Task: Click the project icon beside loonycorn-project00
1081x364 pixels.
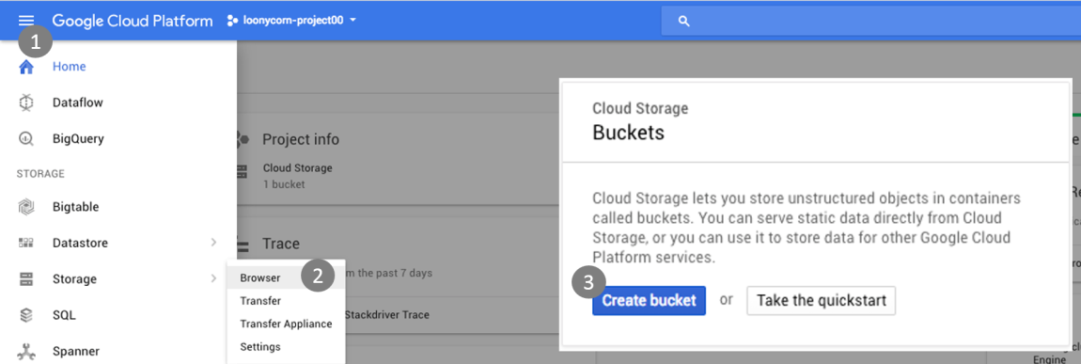Action: click(x=232, y=21)
